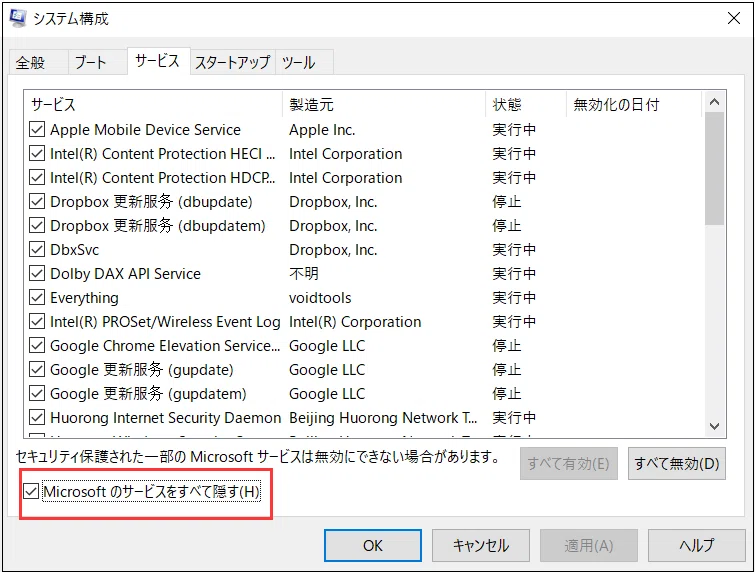Sort by the 状態 column header

point(526,104)
